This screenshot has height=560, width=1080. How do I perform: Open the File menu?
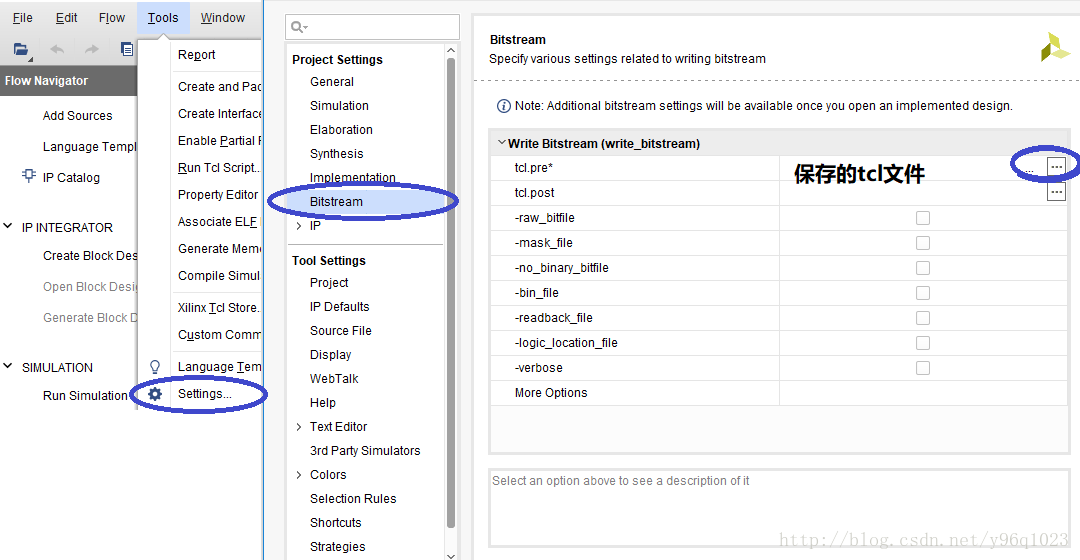pyautogui.click(x=23, y=18)
